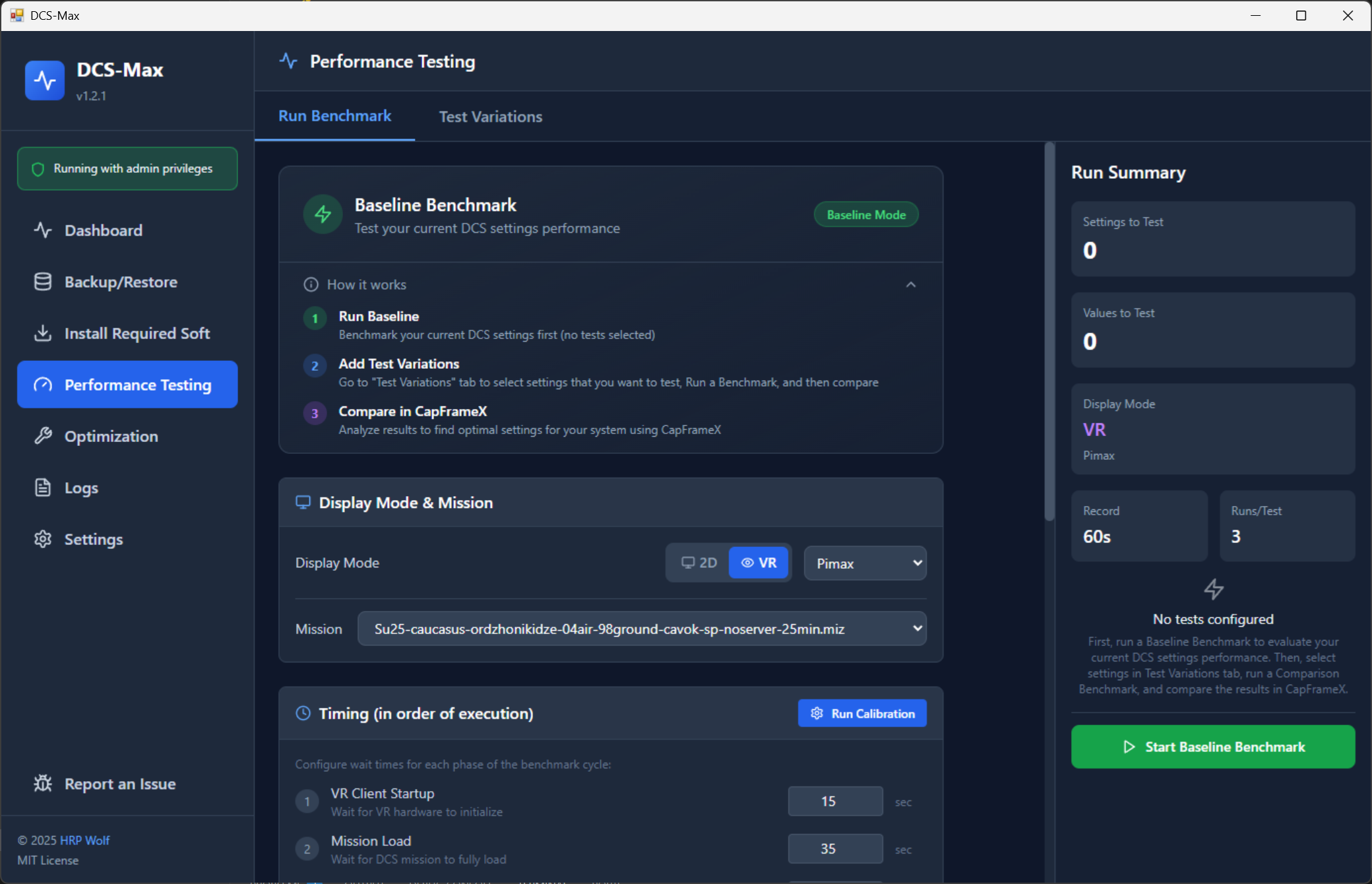Open the Logs page

[x=81, y=488]
